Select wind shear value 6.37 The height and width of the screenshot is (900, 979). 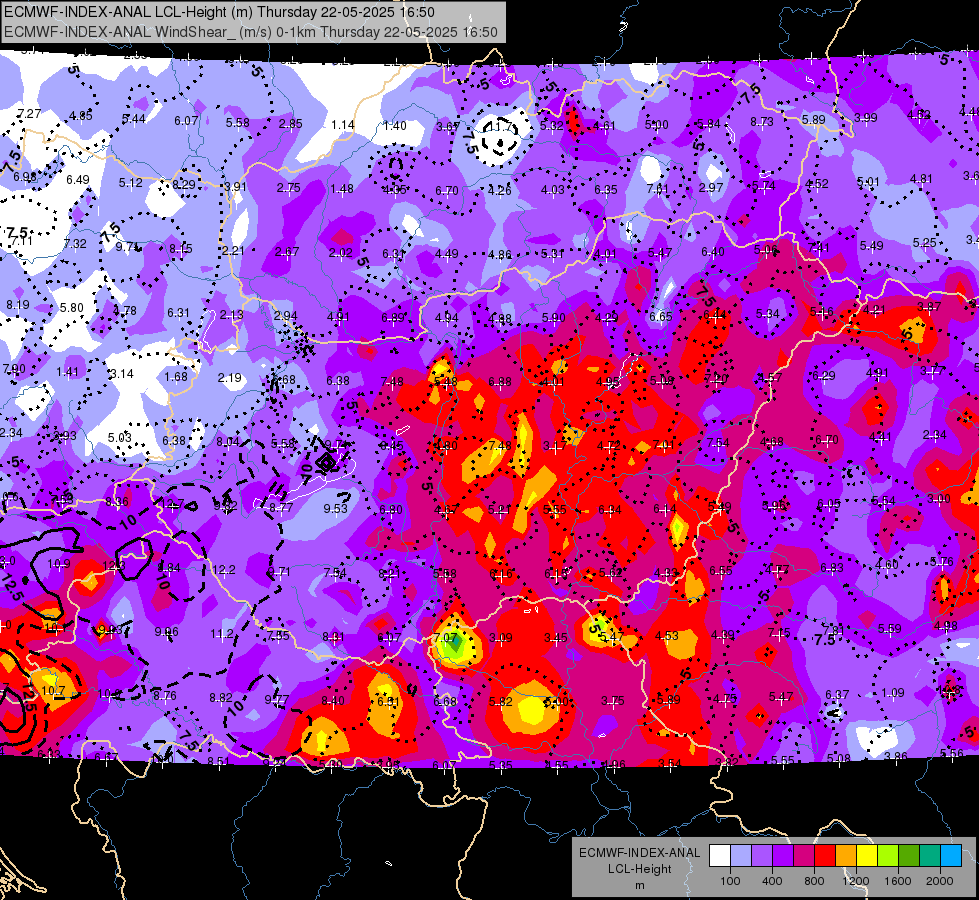pyautogui.click(x=837, y=695)
